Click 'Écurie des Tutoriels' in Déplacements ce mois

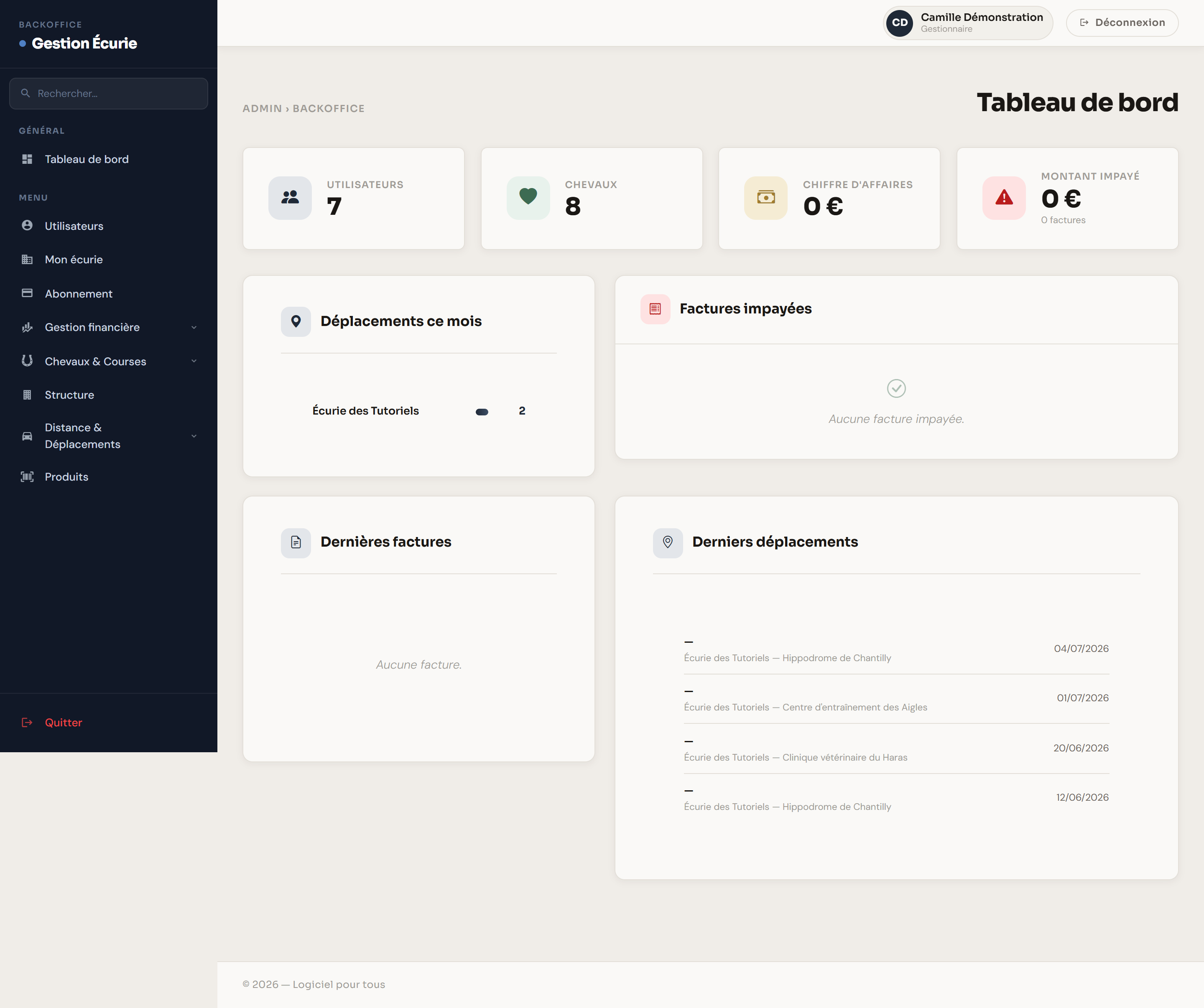366,411
